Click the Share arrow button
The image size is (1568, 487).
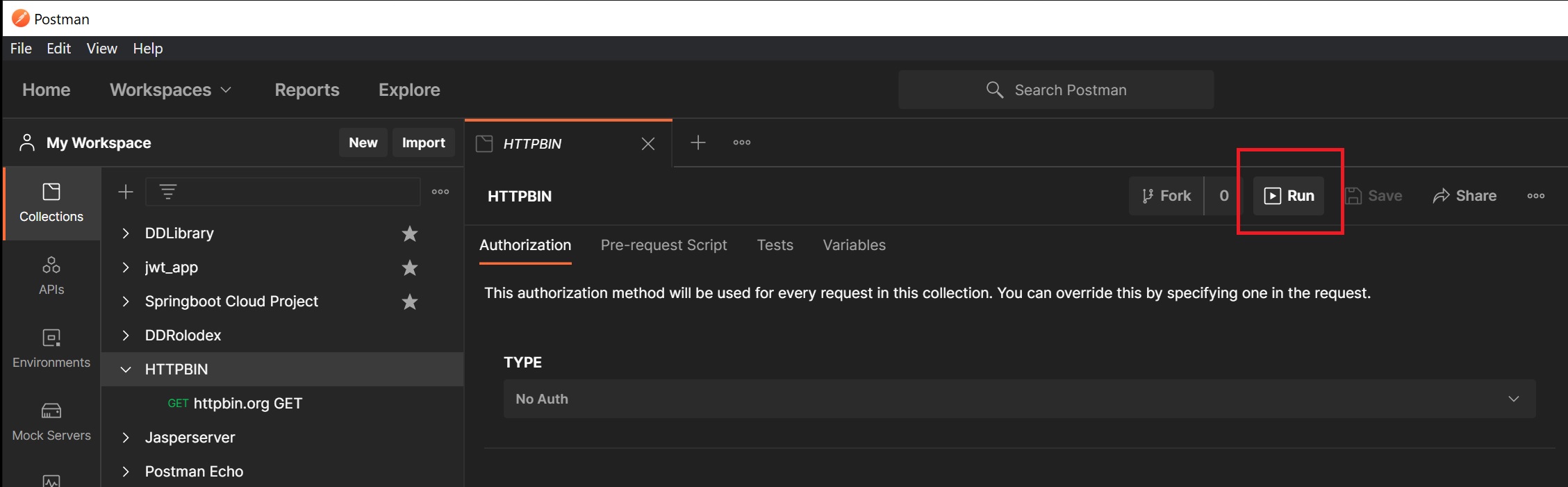[x=1464, y=196]
